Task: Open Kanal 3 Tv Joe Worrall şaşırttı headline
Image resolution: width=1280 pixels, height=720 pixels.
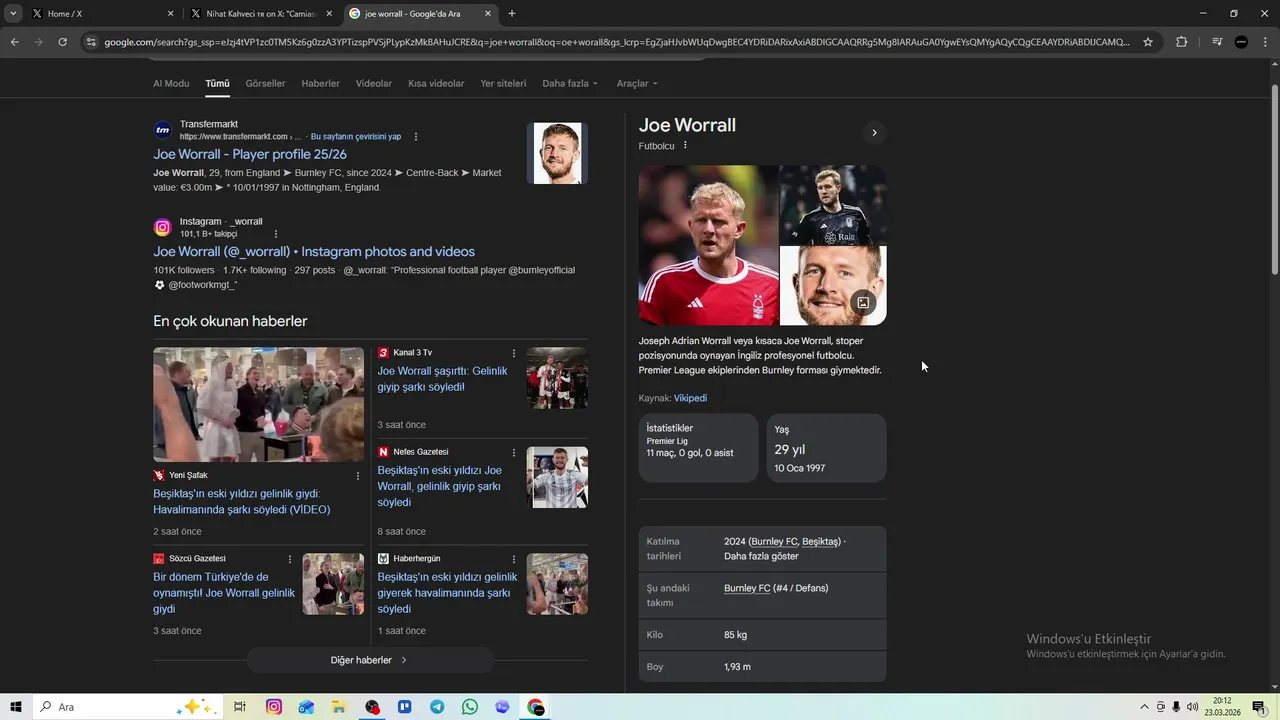Action: pos(442,379)
